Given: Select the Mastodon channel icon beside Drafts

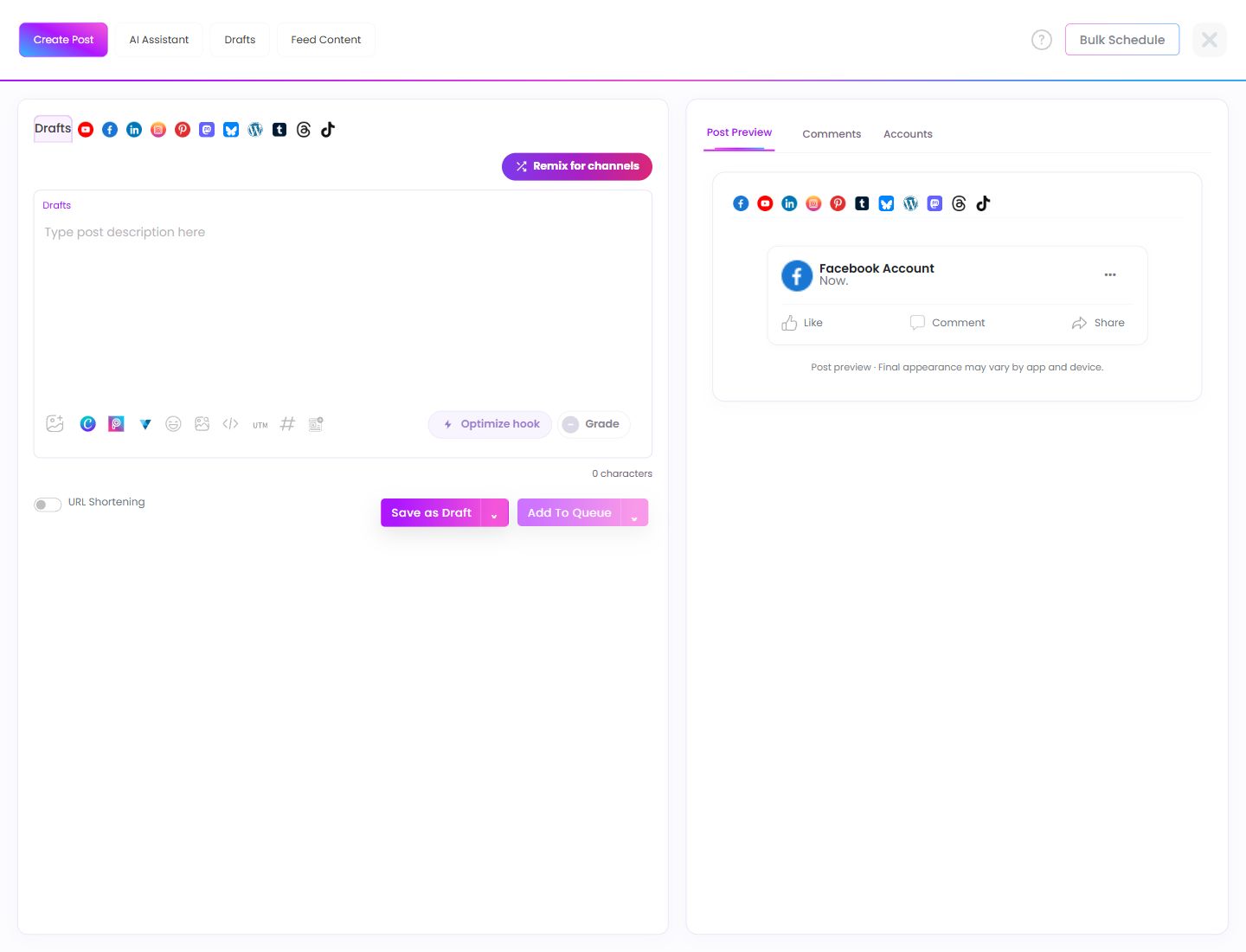Looking at the screenshot, I should point(207,130).
